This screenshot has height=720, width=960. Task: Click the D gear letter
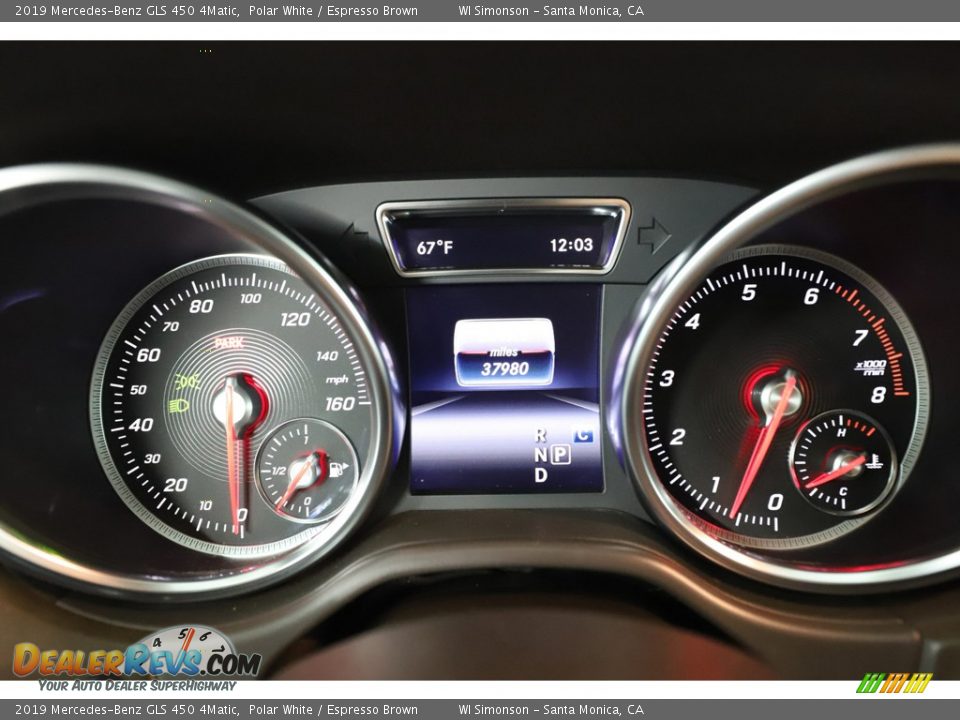pos(541,474)
